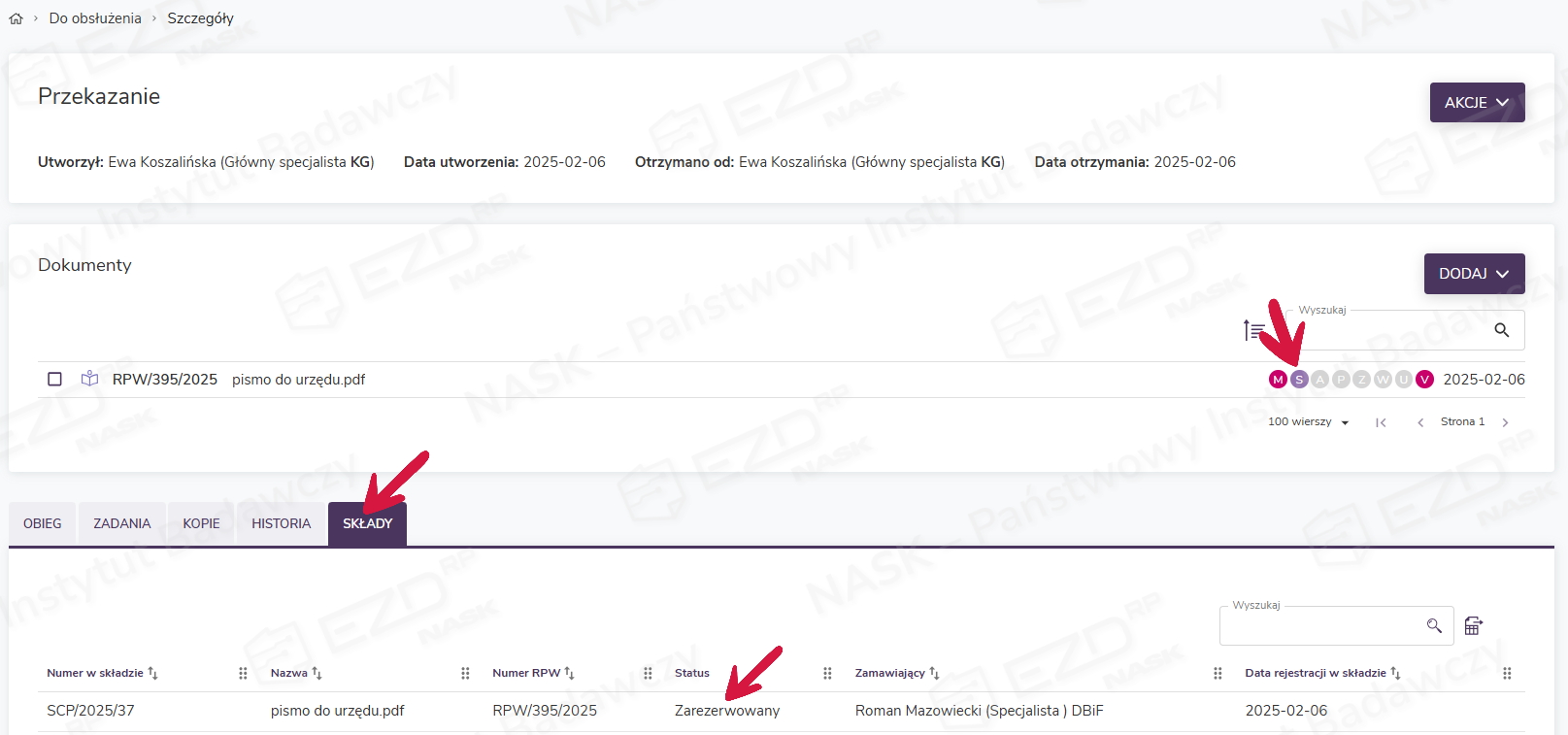Switch to the HISTORIA tab
This screenshot has width=1568, height=735.
point(281,523)
